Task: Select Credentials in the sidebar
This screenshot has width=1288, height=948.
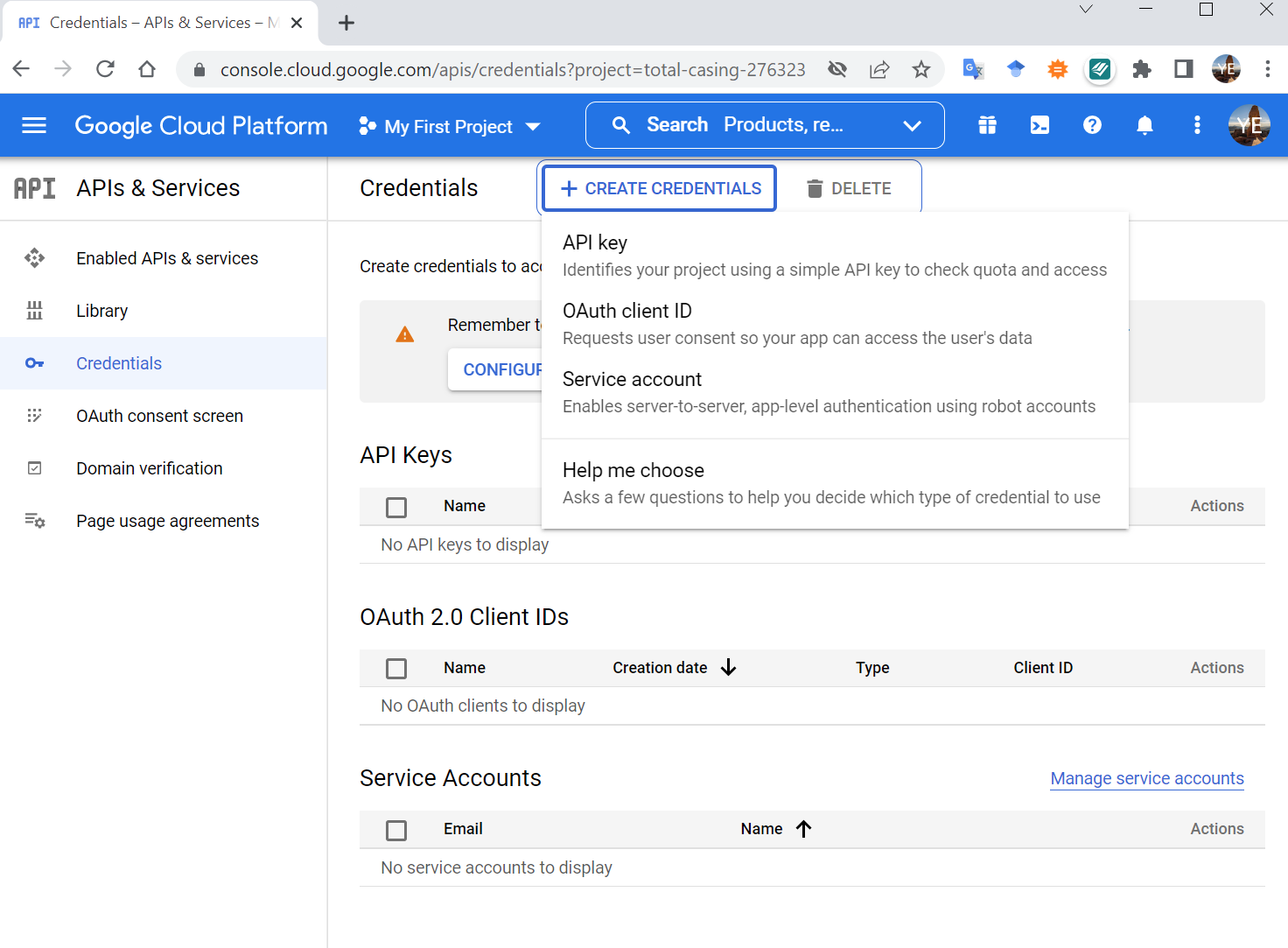Action: tap(164, 363)
